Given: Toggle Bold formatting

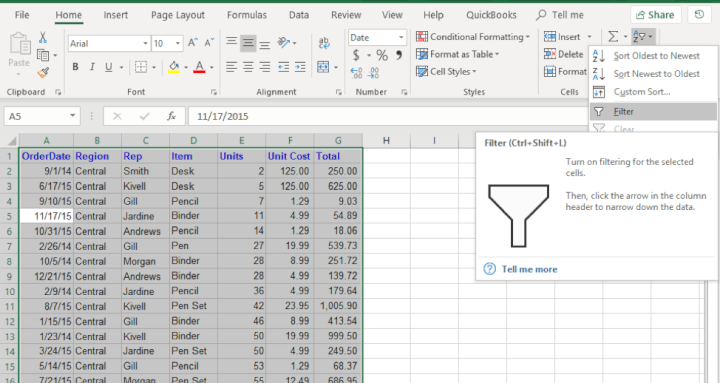Looking at the screenshot, I should [75, 67].
